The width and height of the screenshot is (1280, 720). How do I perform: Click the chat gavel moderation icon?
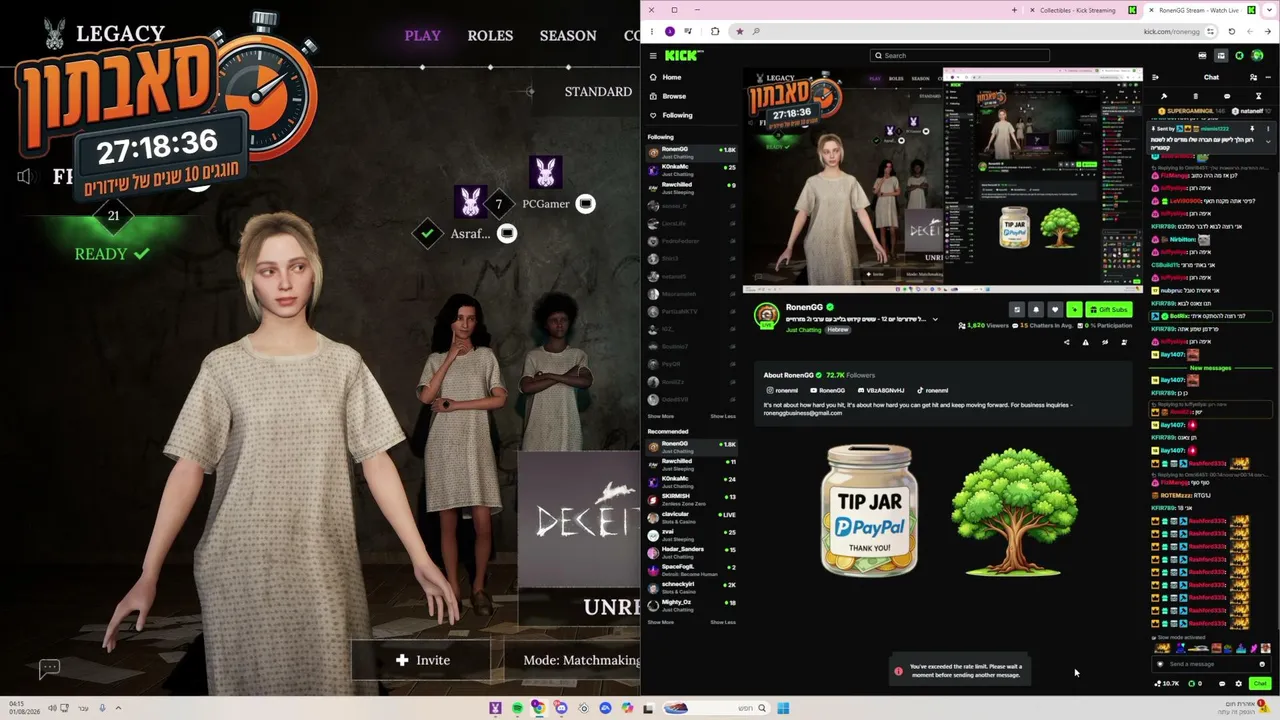[x=1164, y=96]
